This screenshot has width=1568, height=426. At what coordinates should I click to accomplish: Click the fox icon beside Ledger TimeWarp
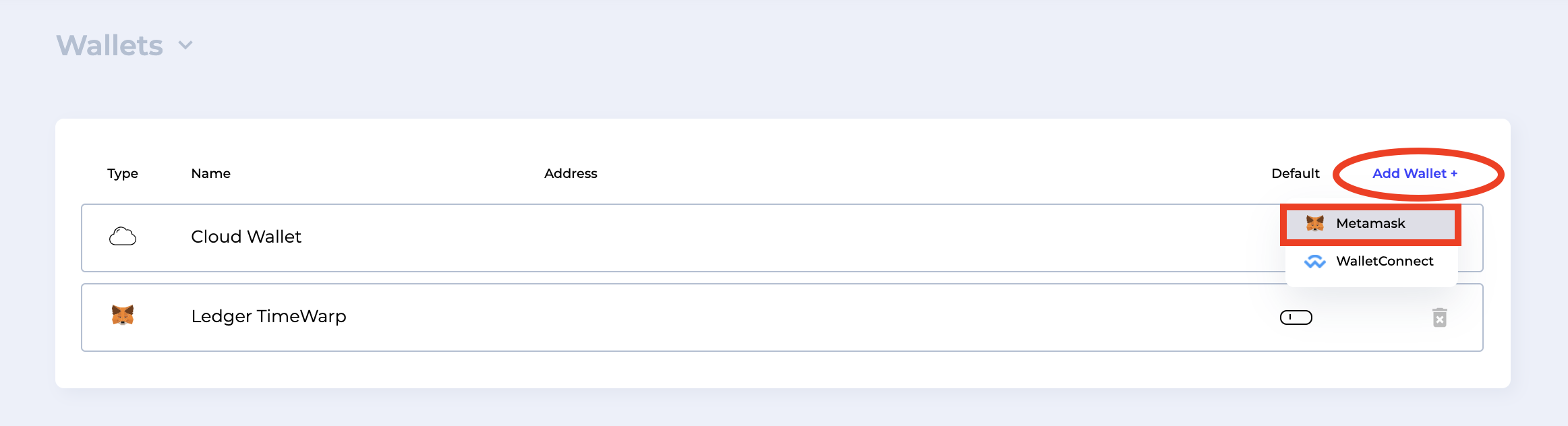(123, 315)
